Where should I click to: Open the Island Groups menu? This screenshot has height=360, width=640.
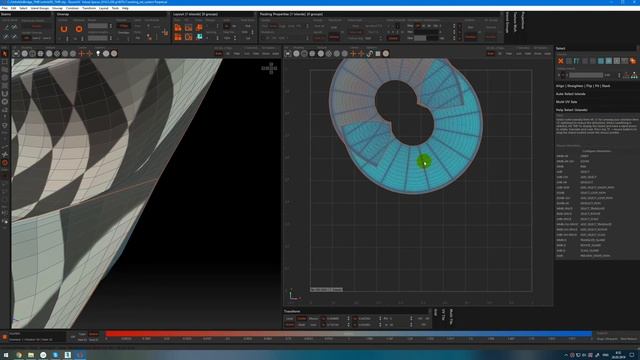(40, 8)
